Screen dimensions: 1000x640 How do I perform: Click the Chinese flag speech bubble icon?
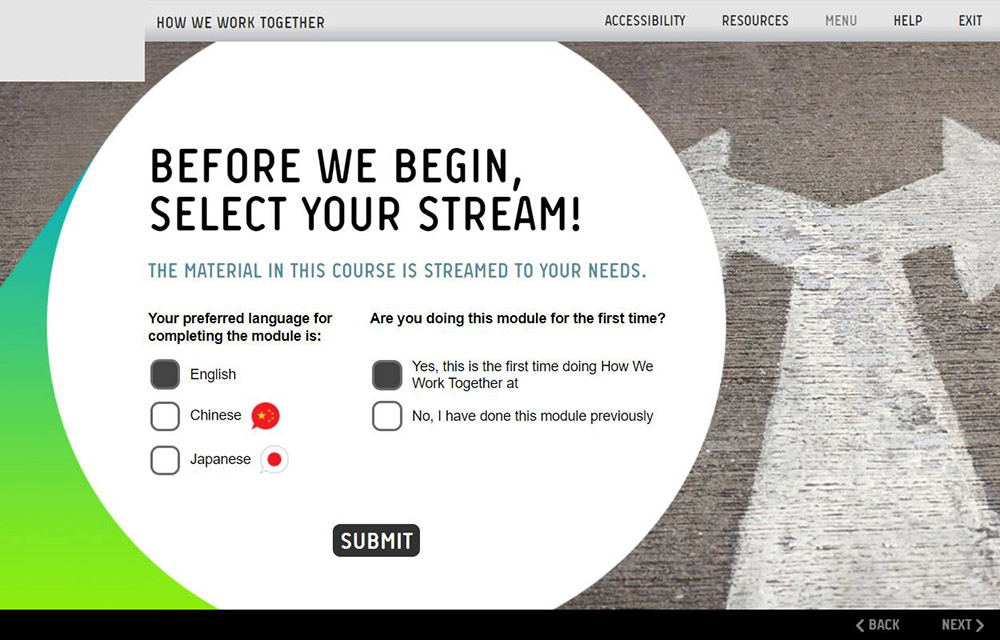[265, 416]
